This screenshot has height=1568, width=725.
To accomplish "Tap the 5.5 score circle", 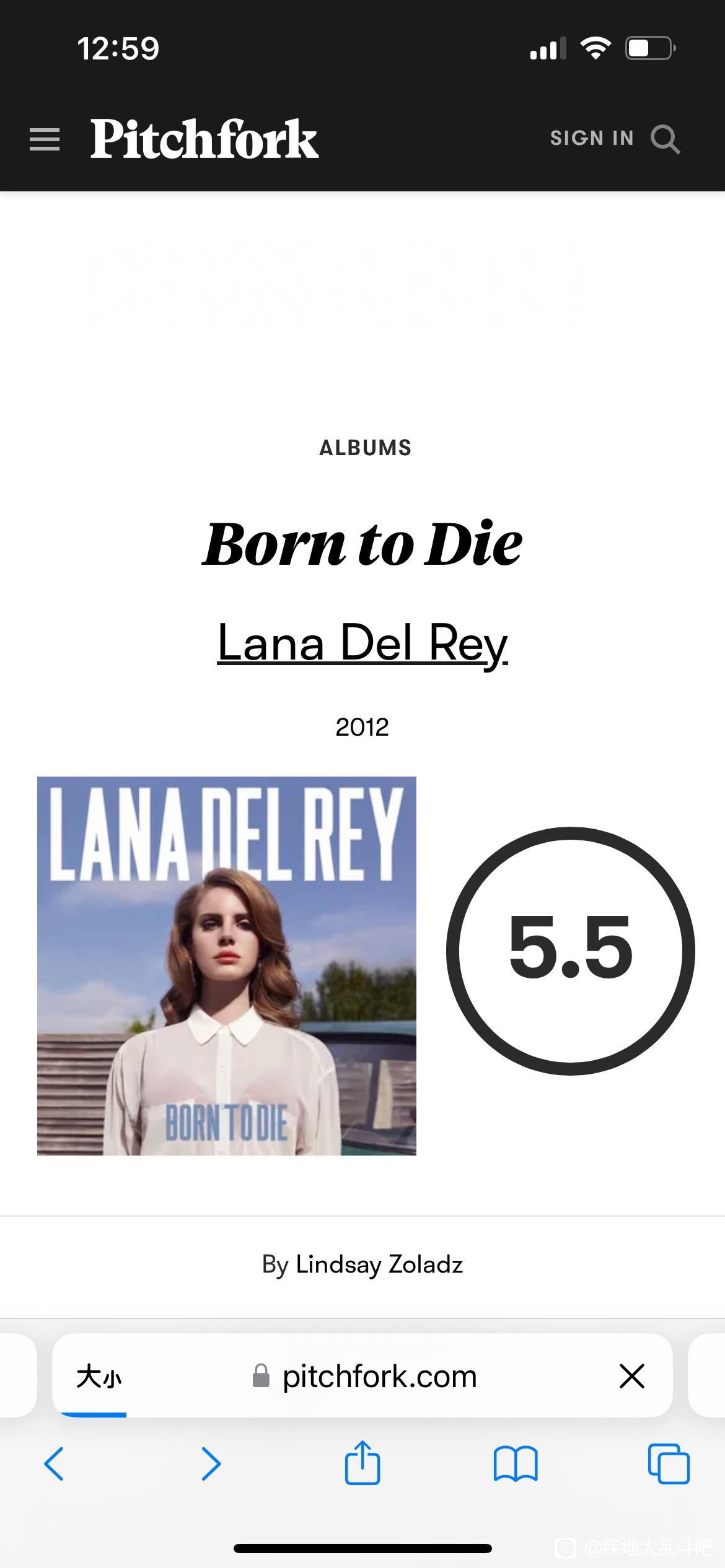I will 571,951.
